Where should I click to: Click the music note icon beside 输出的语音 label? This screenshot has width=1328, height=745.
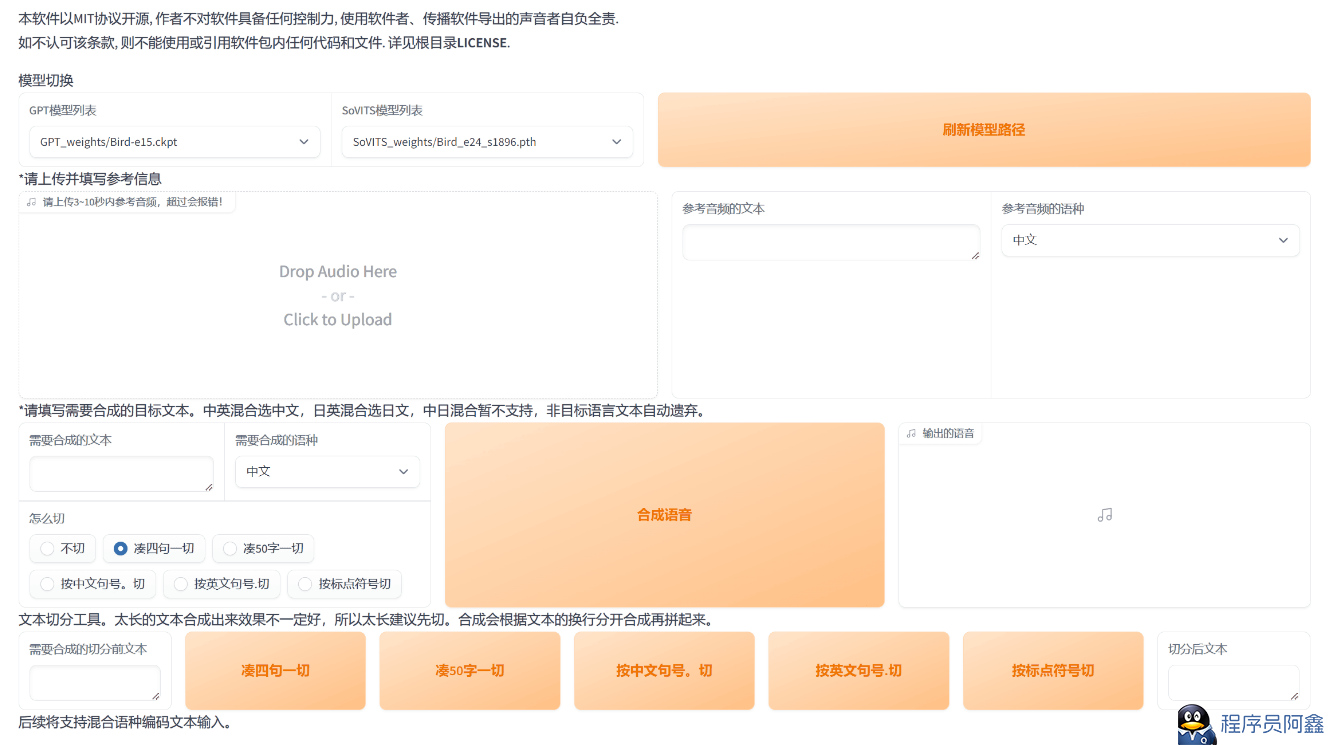click(x=911, y=433)
